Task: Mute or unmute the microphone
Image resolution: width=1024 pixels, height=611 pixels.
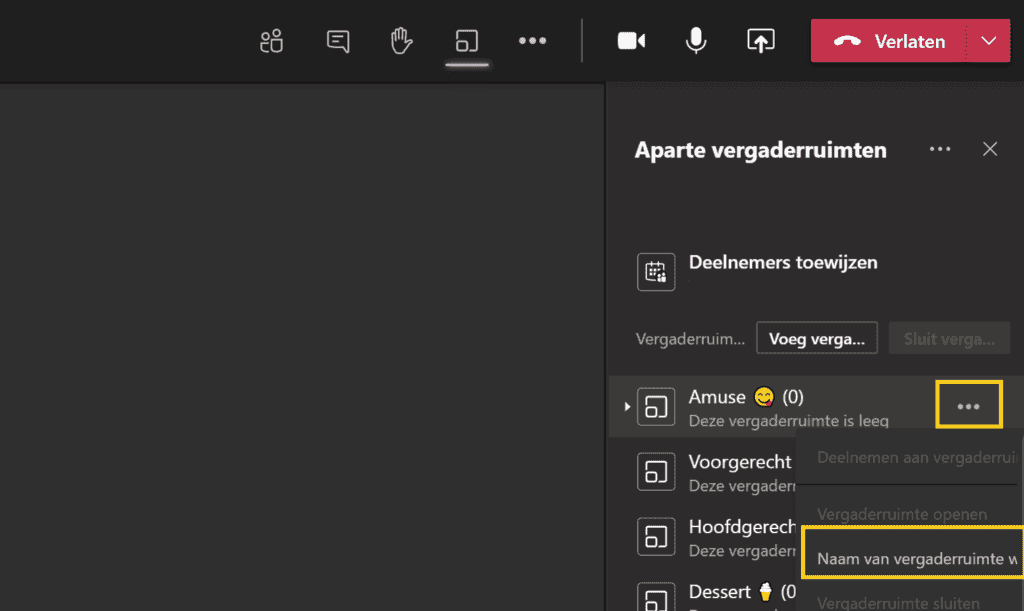Action: [x=696, y=40]
